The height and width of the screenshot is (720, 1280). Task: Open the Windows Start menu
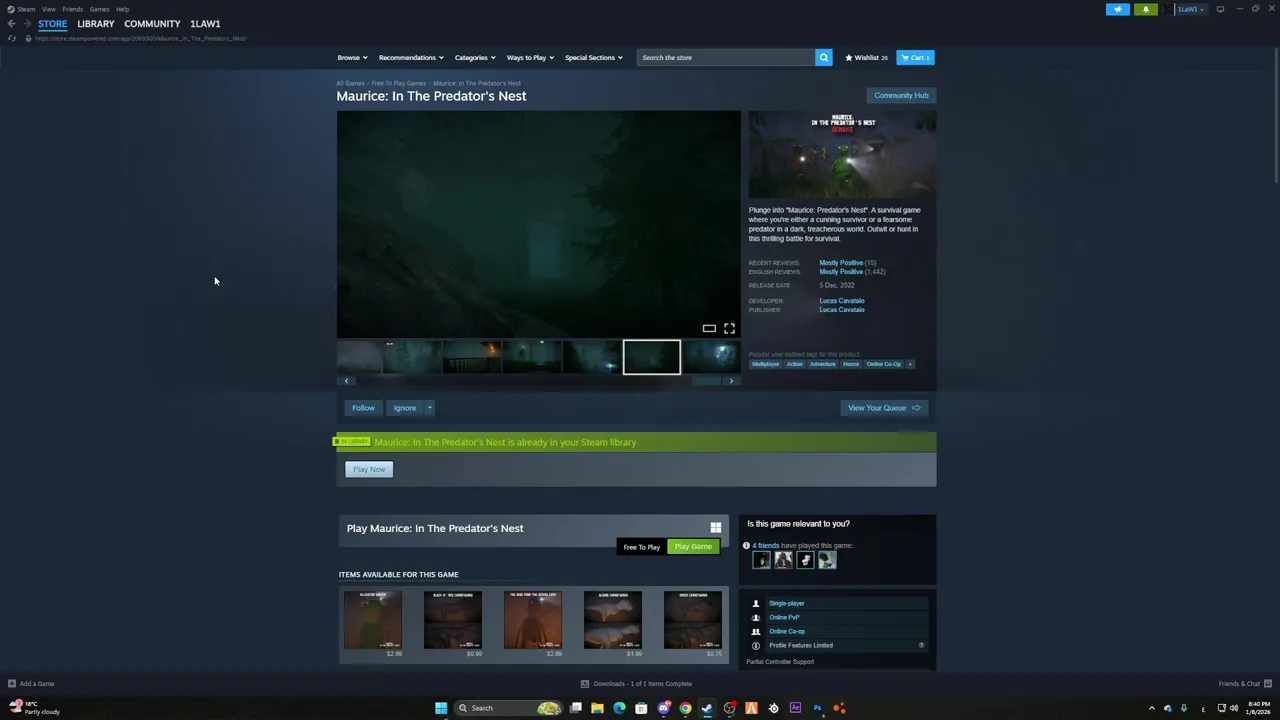pyautogui.click(x=441, y=708)
